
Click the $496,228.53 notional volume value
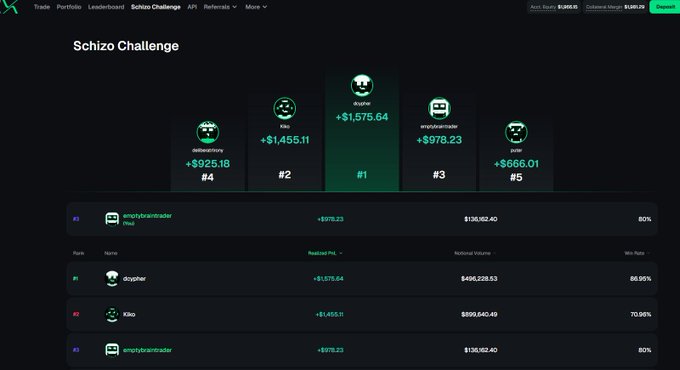pos(479,278)
